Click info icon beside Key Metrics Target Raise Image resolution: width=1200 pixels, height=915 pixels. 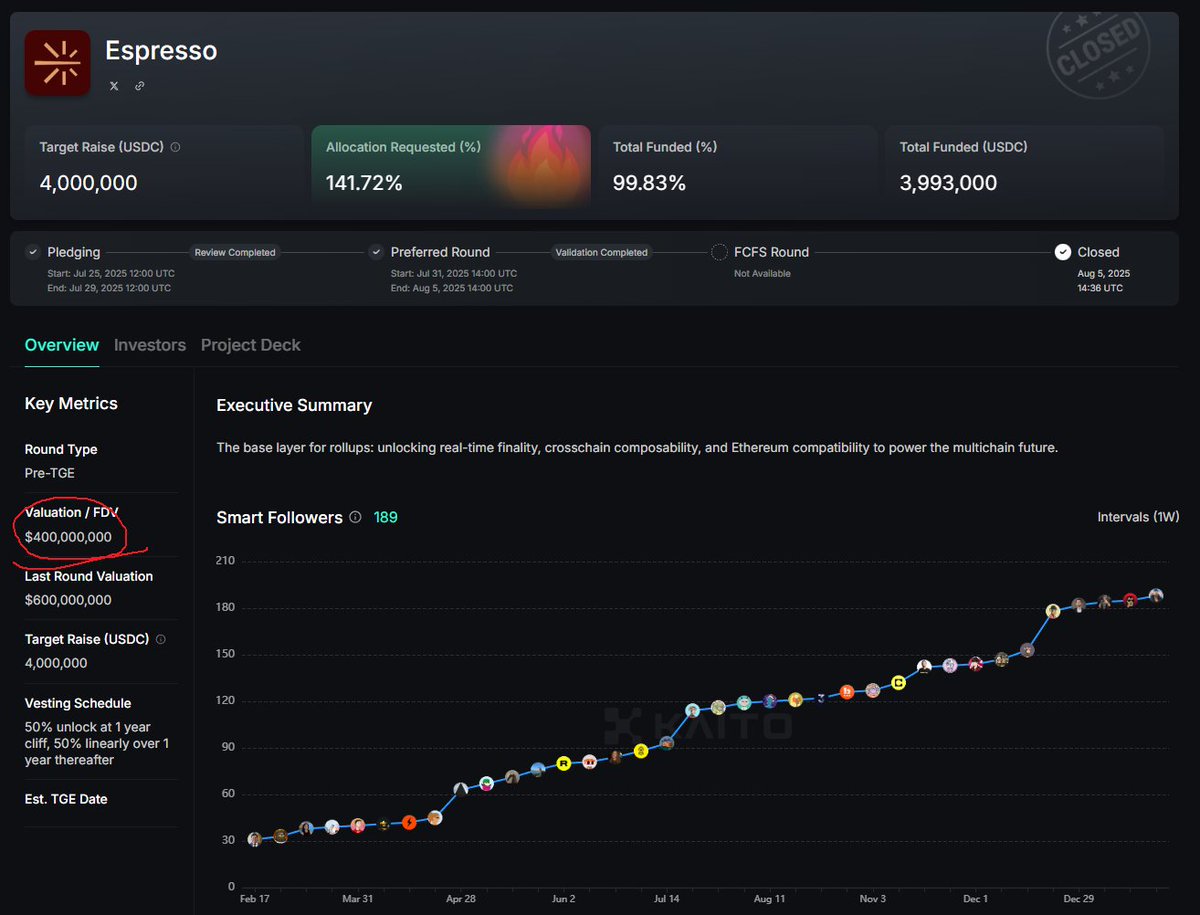pos(161,639)
